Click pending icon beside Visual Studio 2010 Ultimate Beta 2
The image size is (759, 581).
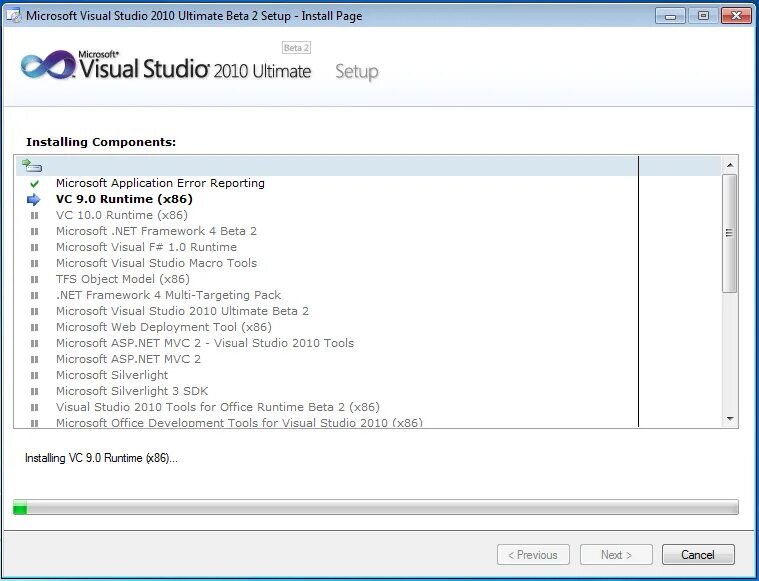click(34, 311)
